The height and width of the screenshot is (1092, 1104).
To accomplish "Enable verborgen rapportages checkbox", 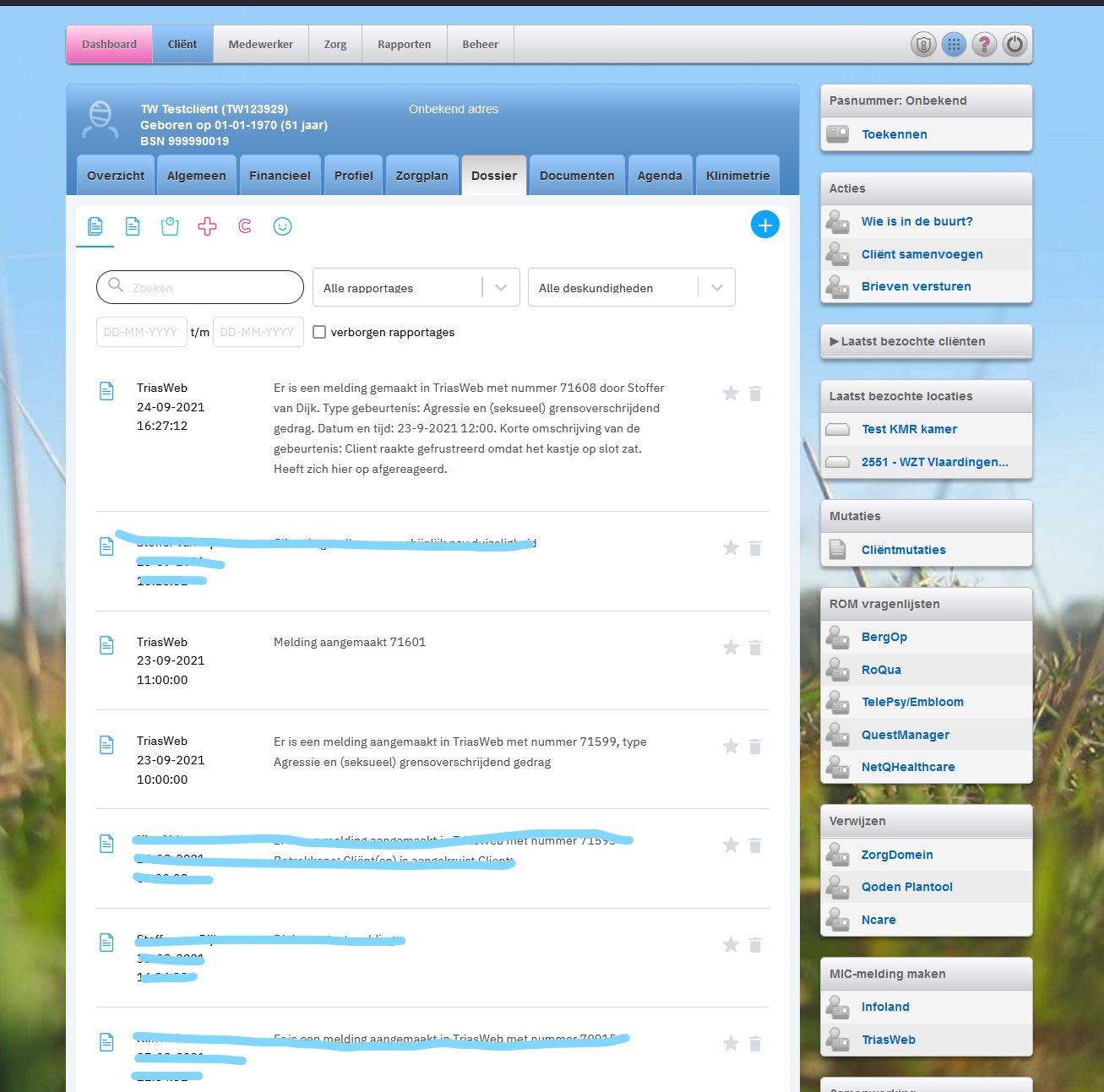I will click(319, 332).
